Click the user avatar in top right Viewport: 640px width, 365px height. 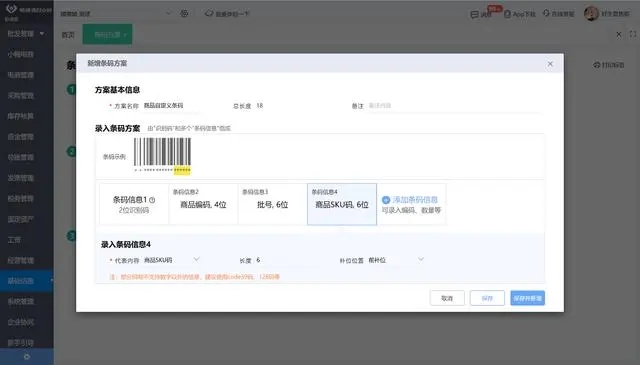(x=591, y=13)
